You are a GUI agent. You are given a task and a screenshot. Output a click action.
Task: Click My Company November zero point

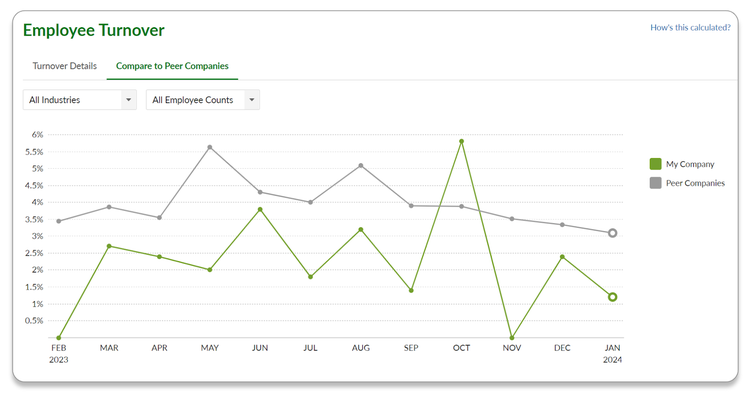click(512, 338)
